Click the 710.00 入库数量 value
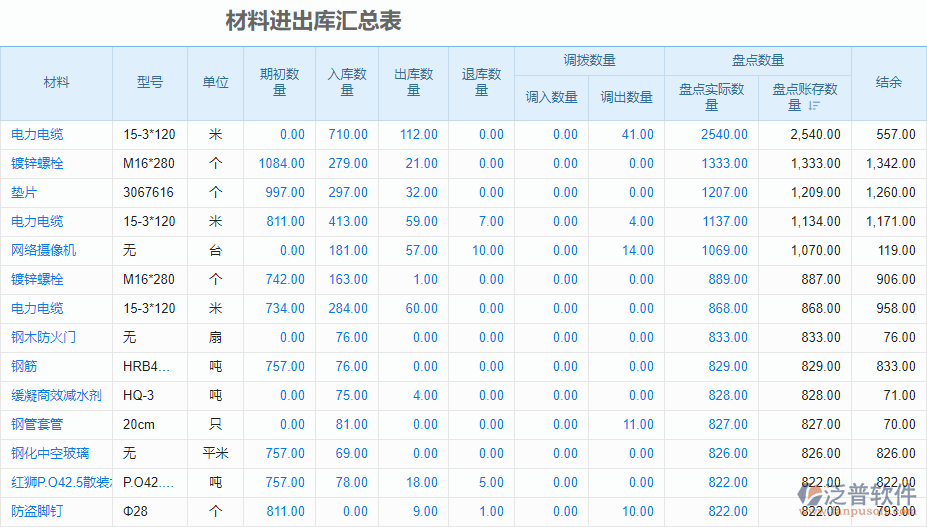927x527 pixels. [x=348, y=134]
